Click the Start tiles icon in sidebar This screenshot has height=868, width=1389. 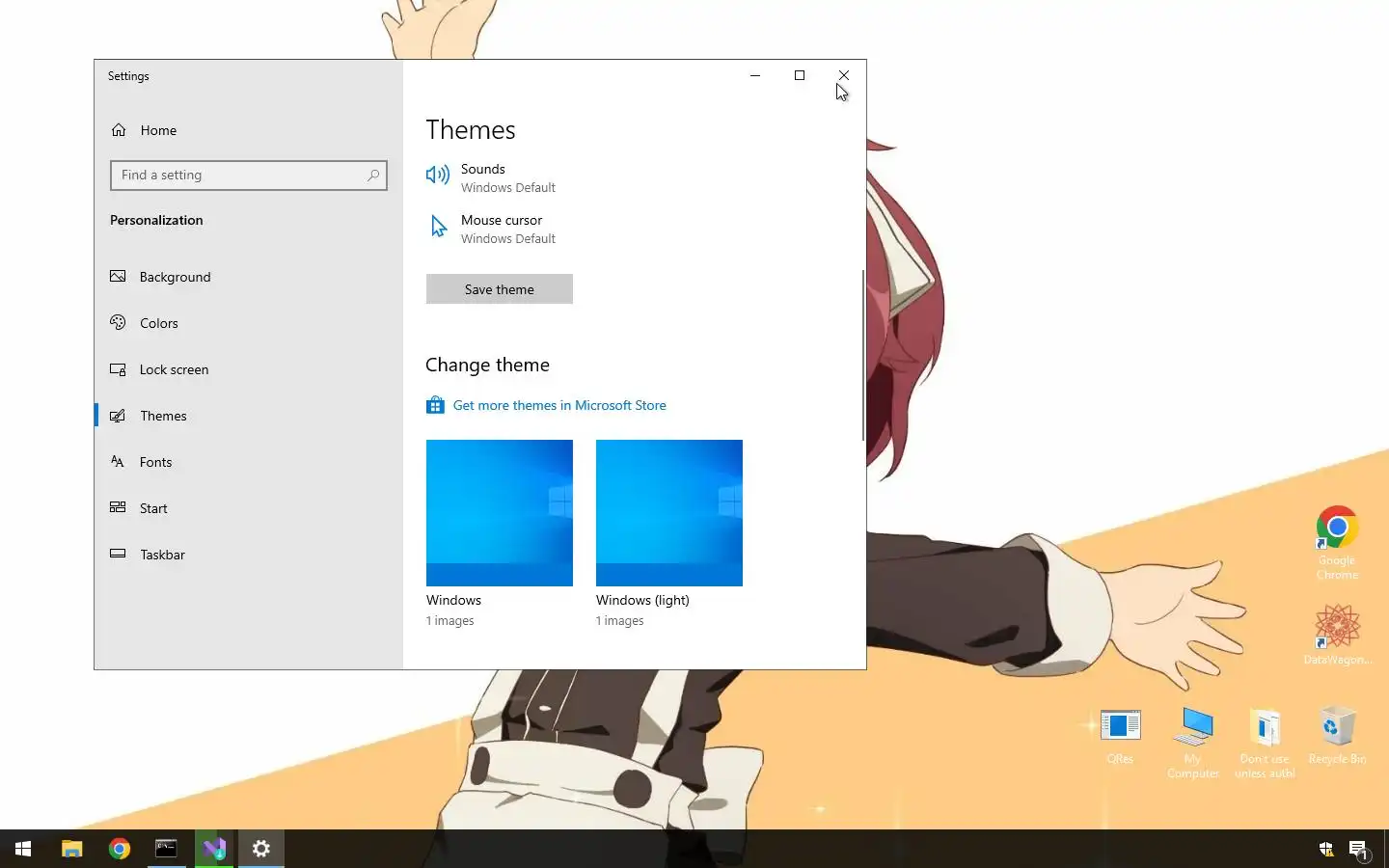point(118,507)
